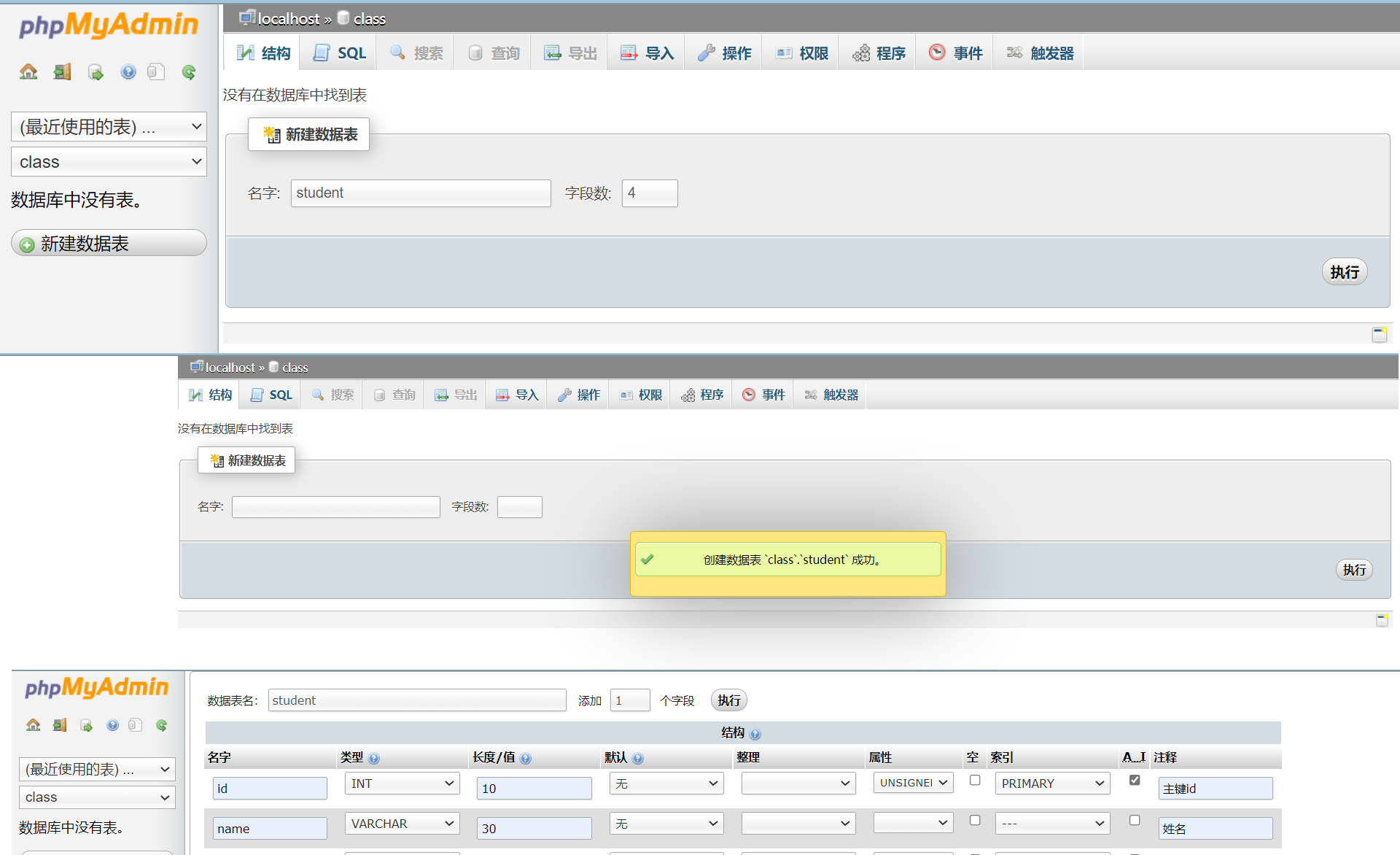This screenshot has height=855, width=1400.
Task: Enable the A_I checkbox for the name field
Action: point(1135,820)
